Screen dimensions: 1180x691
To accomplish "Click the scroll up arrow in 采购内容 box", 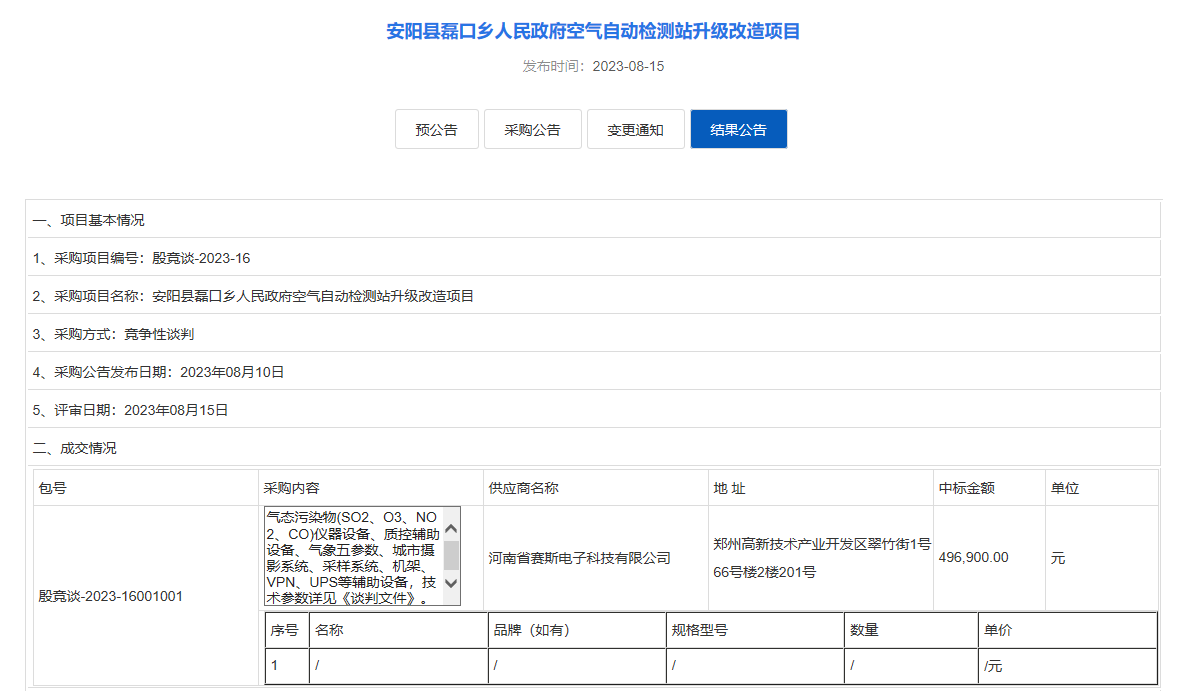I will point(452,529).
